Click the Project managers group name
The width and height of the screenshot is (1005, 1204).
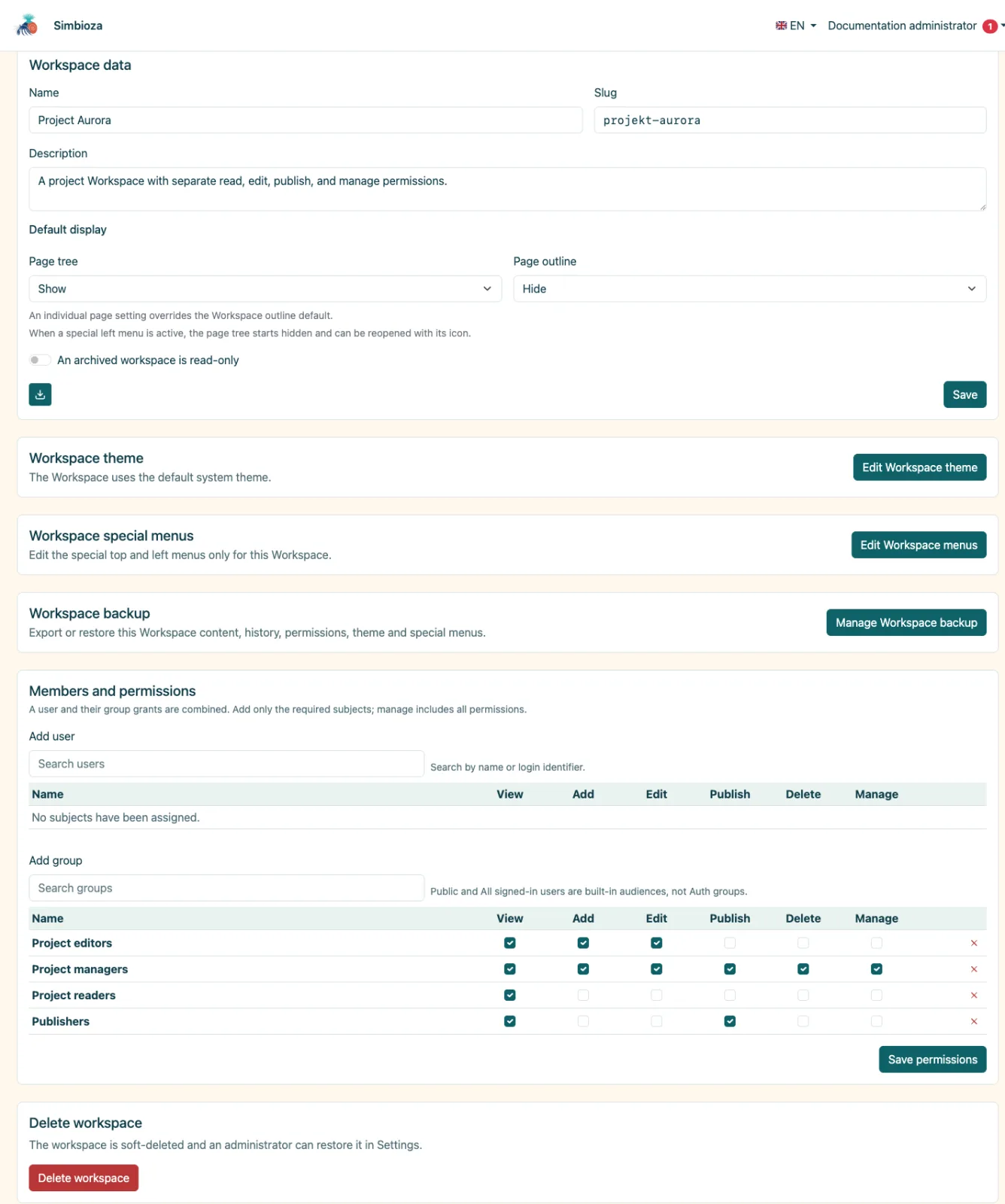pos(80,969)
